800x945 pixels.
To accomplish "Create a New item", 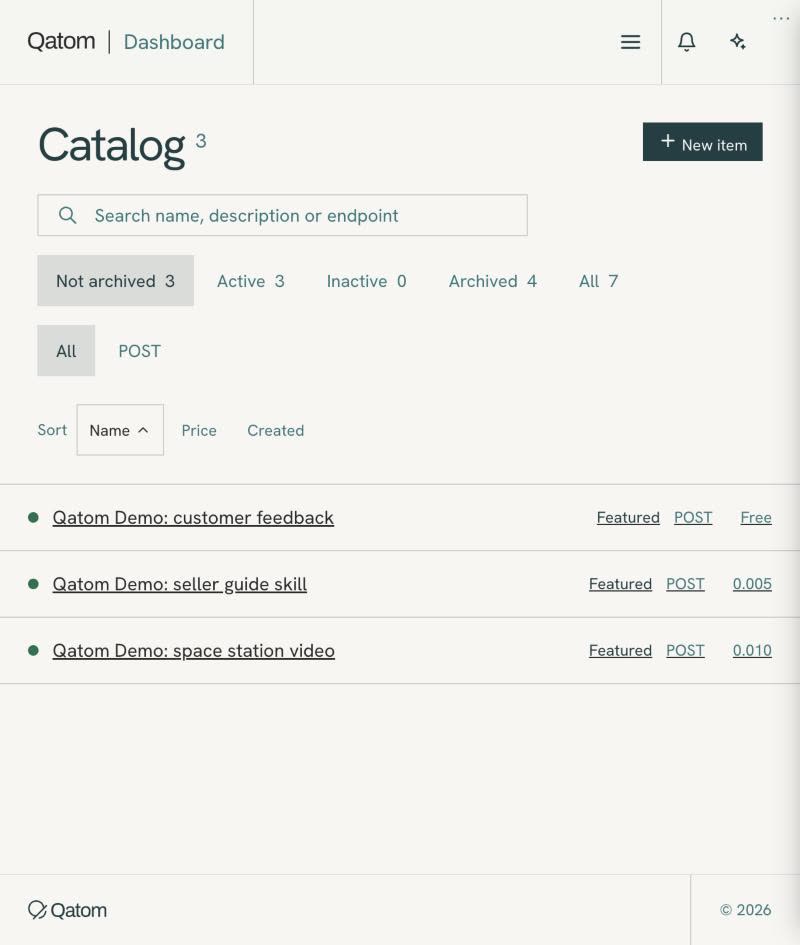I will click(x=702, y=142).
